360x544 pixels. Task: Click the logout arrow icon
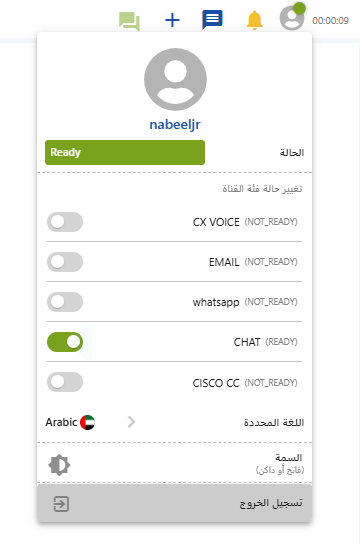click(61, 504)
